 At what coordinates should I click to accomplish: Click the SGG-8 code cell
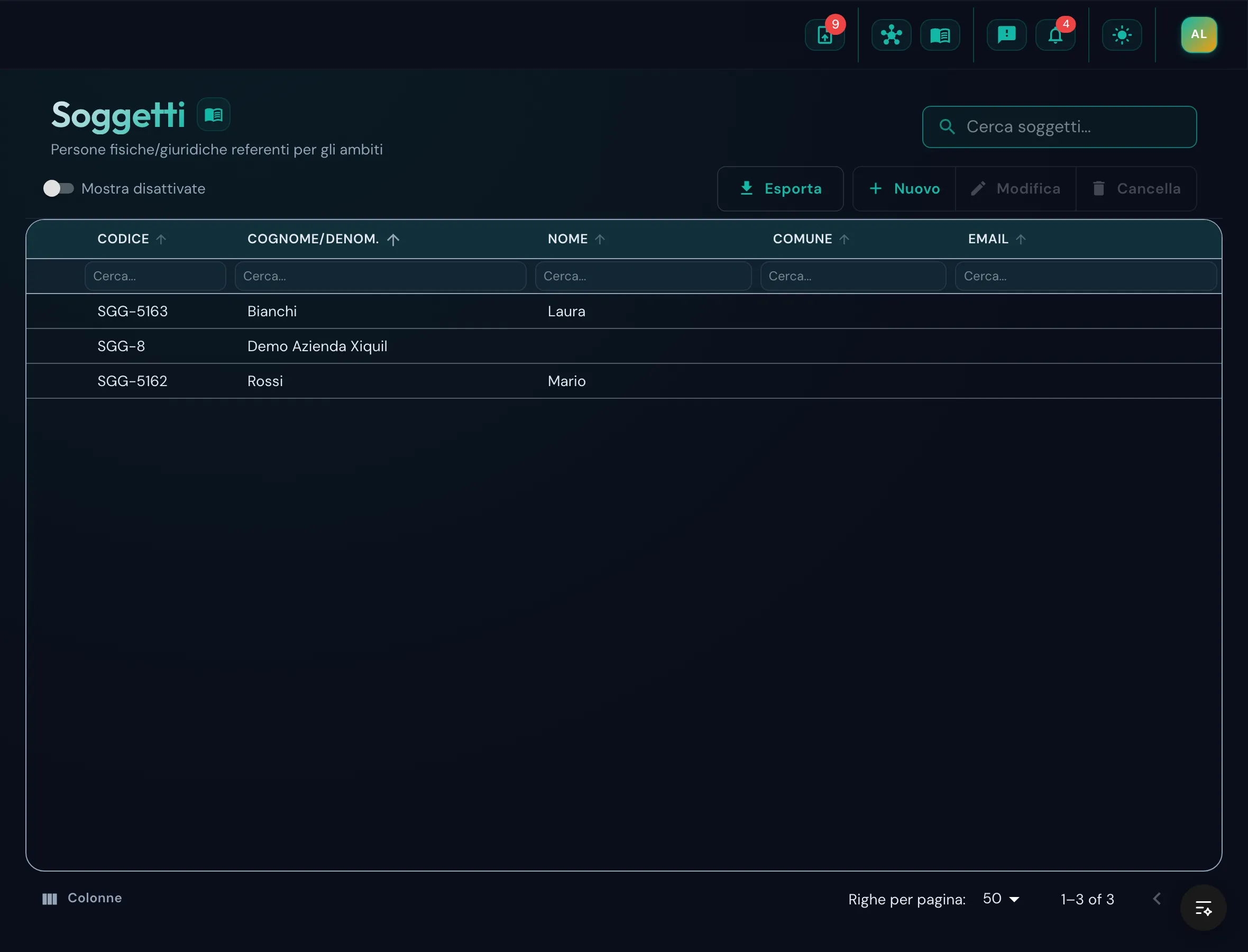[121, 346]
